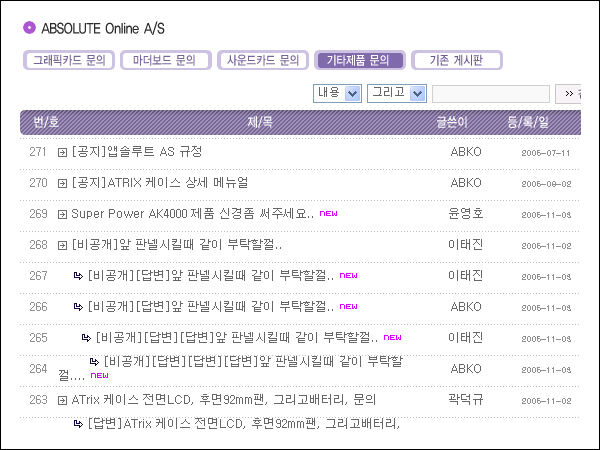Image resolution: width=600 pixels, height=450 pixels.
Task: Click the plus icon on post 271
Action: pos(62,153)
